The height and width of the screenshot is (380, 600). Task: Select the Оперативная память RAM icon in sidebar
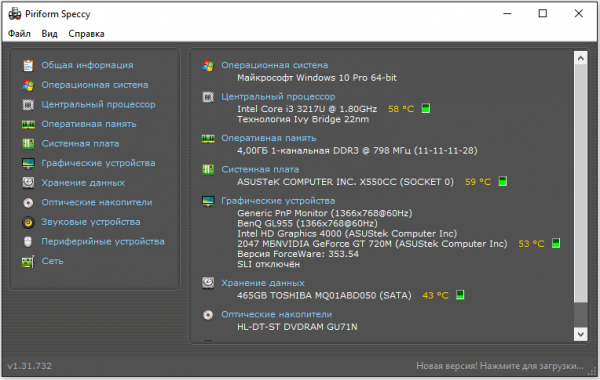(x=28, y=124)
